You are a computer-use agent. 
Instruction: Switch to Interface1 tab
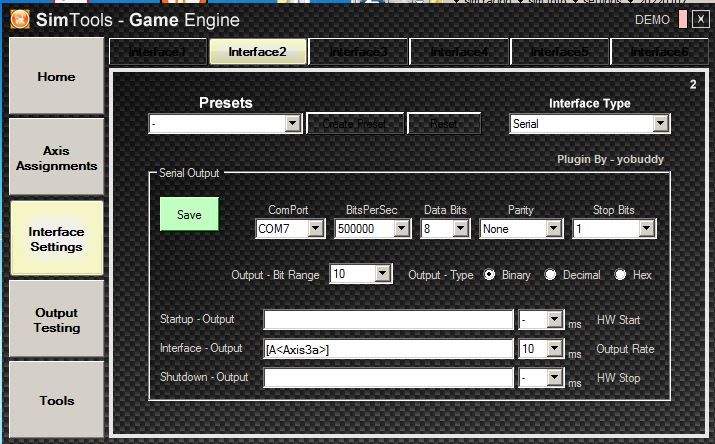tap(158, 52)
